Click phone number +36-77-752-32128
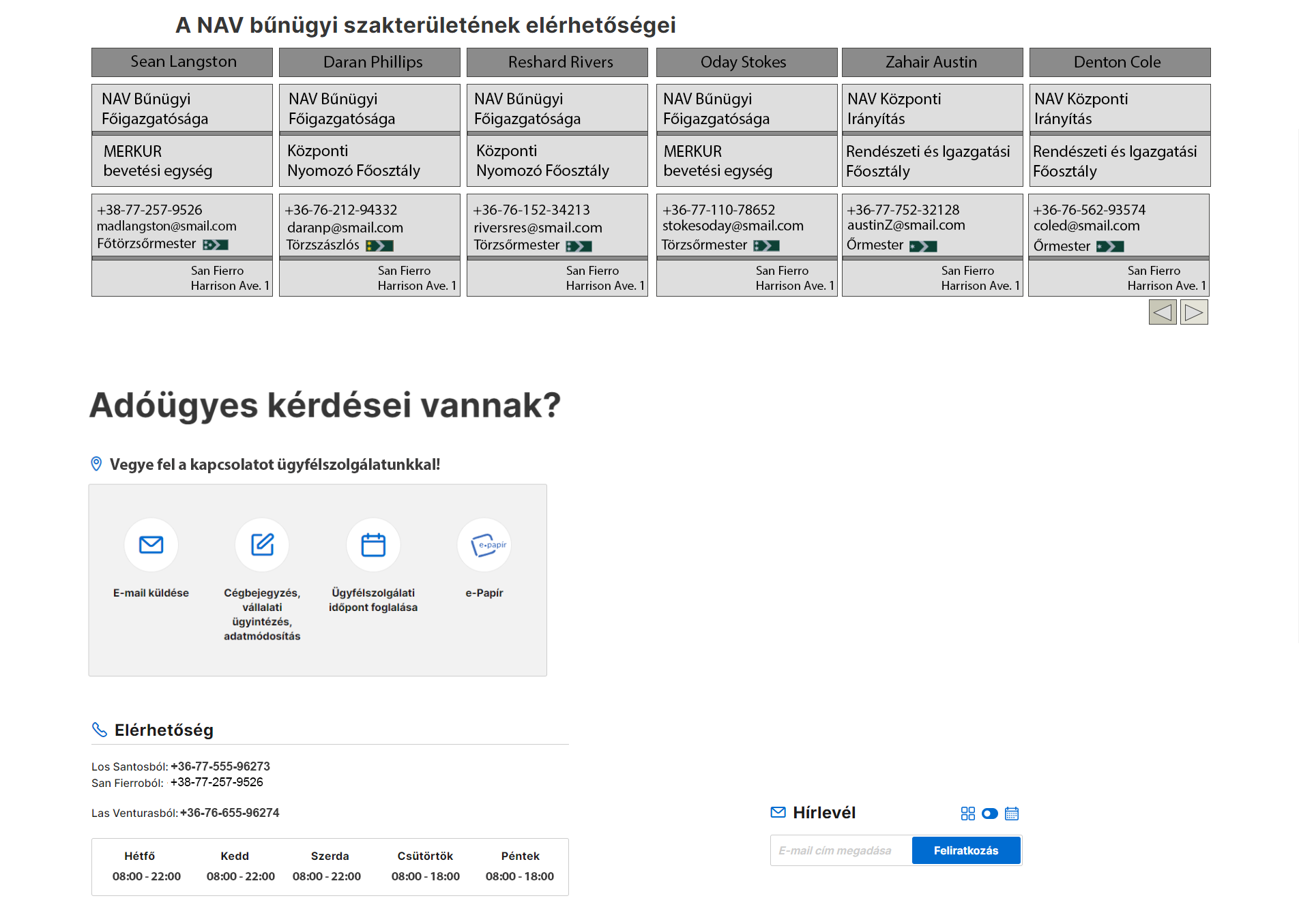Screen dimensions: 1299x924 point(903,210)
